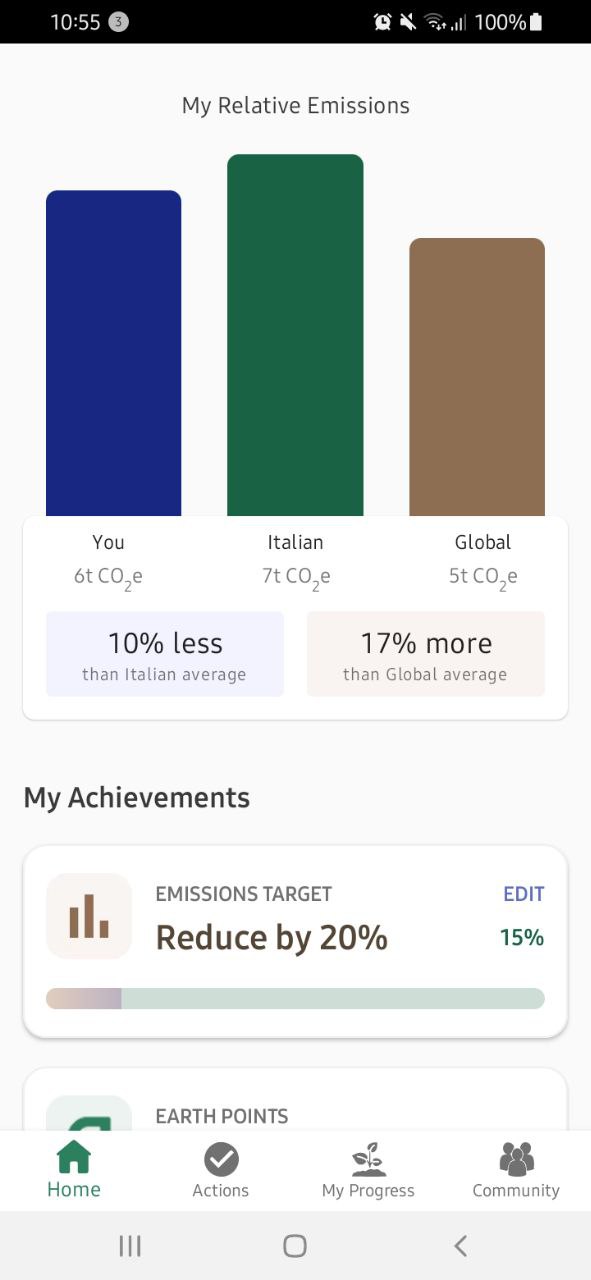This screenshot has width=591, height=1280.
Task: Tap the 10% less than Italian average box
Action: coord(165,654)
